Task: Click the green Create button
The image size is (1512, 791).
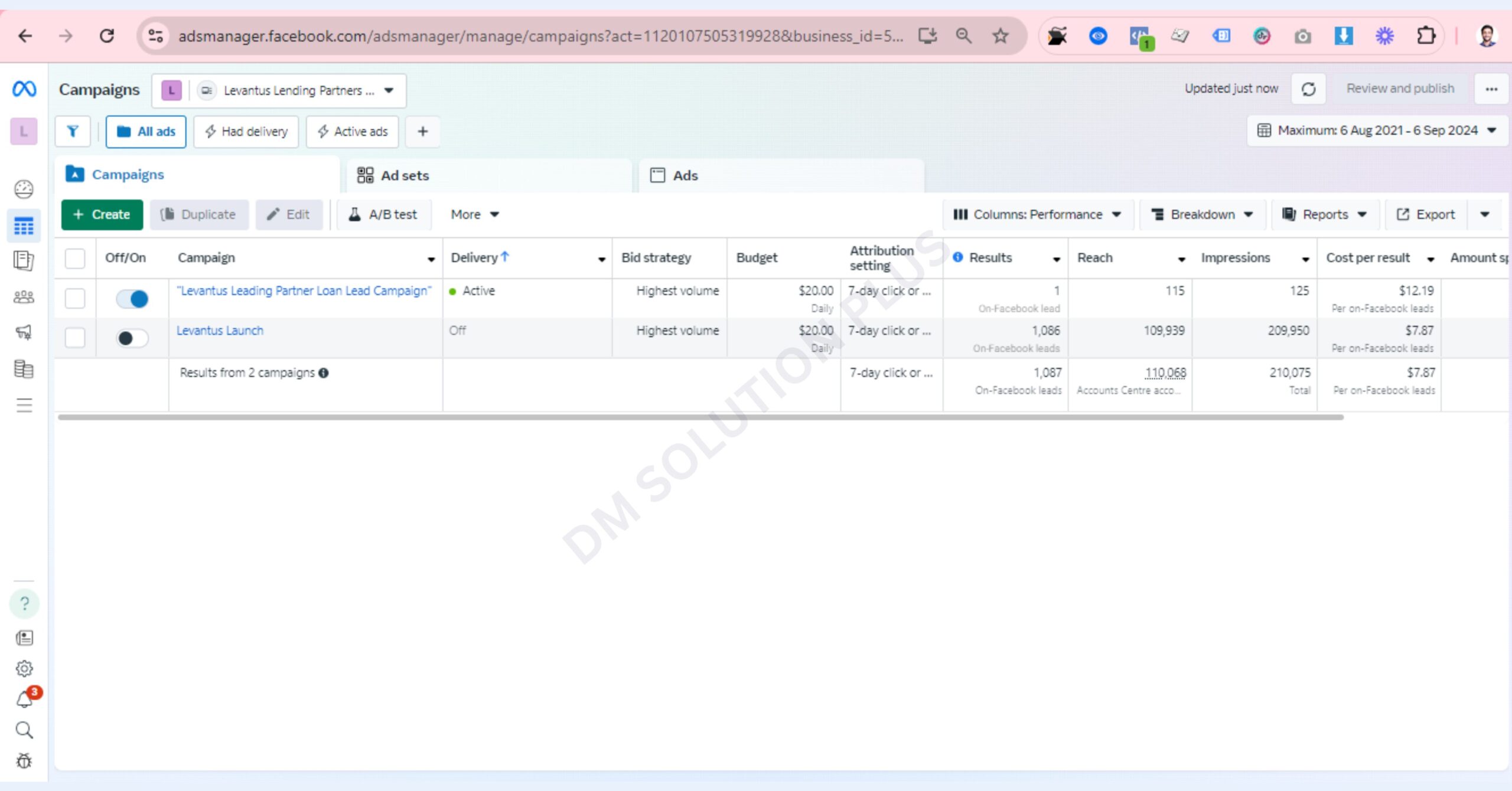Action: tap(102, 214)
